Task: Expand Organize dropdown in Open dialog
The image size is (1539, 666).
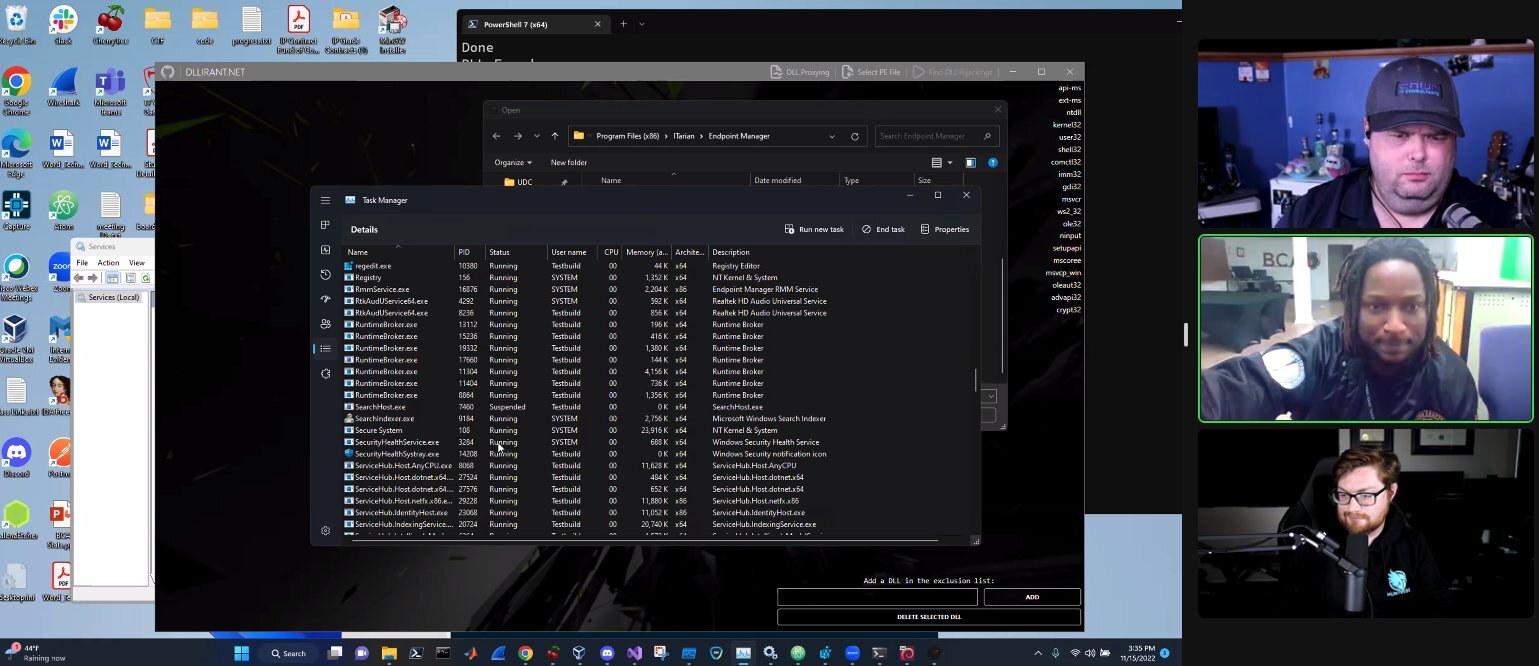Action: 513,162
